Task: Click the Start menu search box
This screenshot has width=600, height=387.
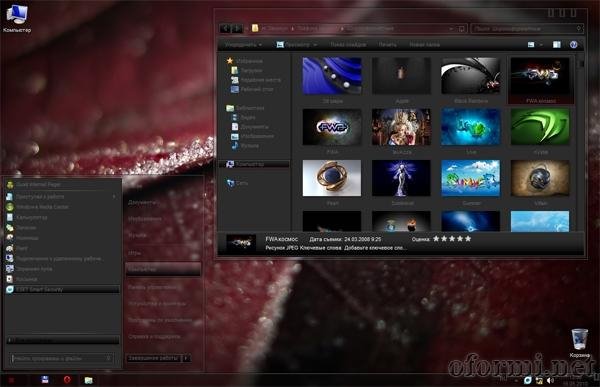Action: [61, 359]
